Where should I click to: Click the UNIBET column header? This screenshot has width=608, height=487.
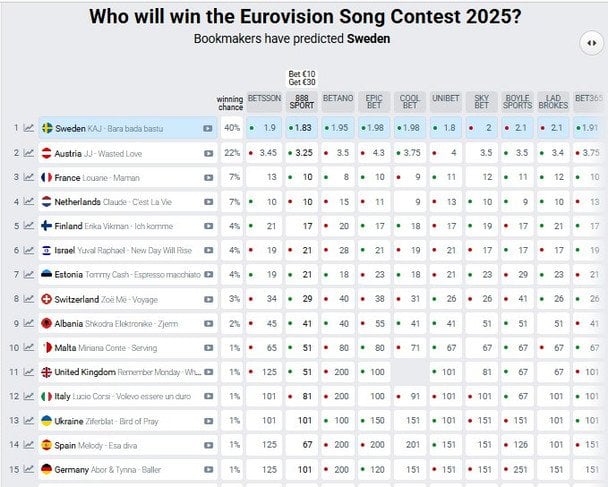coord(445,99)
